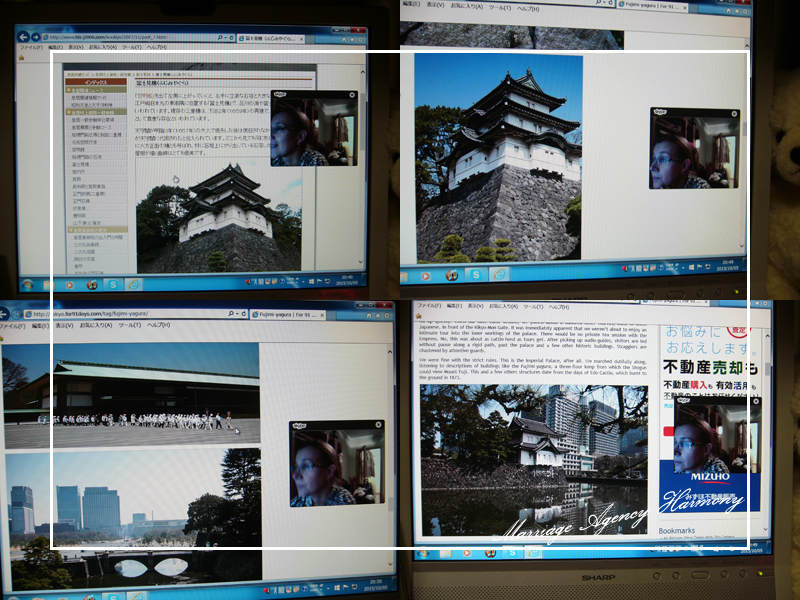Open Explorer folder on the taskbar showing 20:40
The image size is (800, 600).
coord(48,285)
